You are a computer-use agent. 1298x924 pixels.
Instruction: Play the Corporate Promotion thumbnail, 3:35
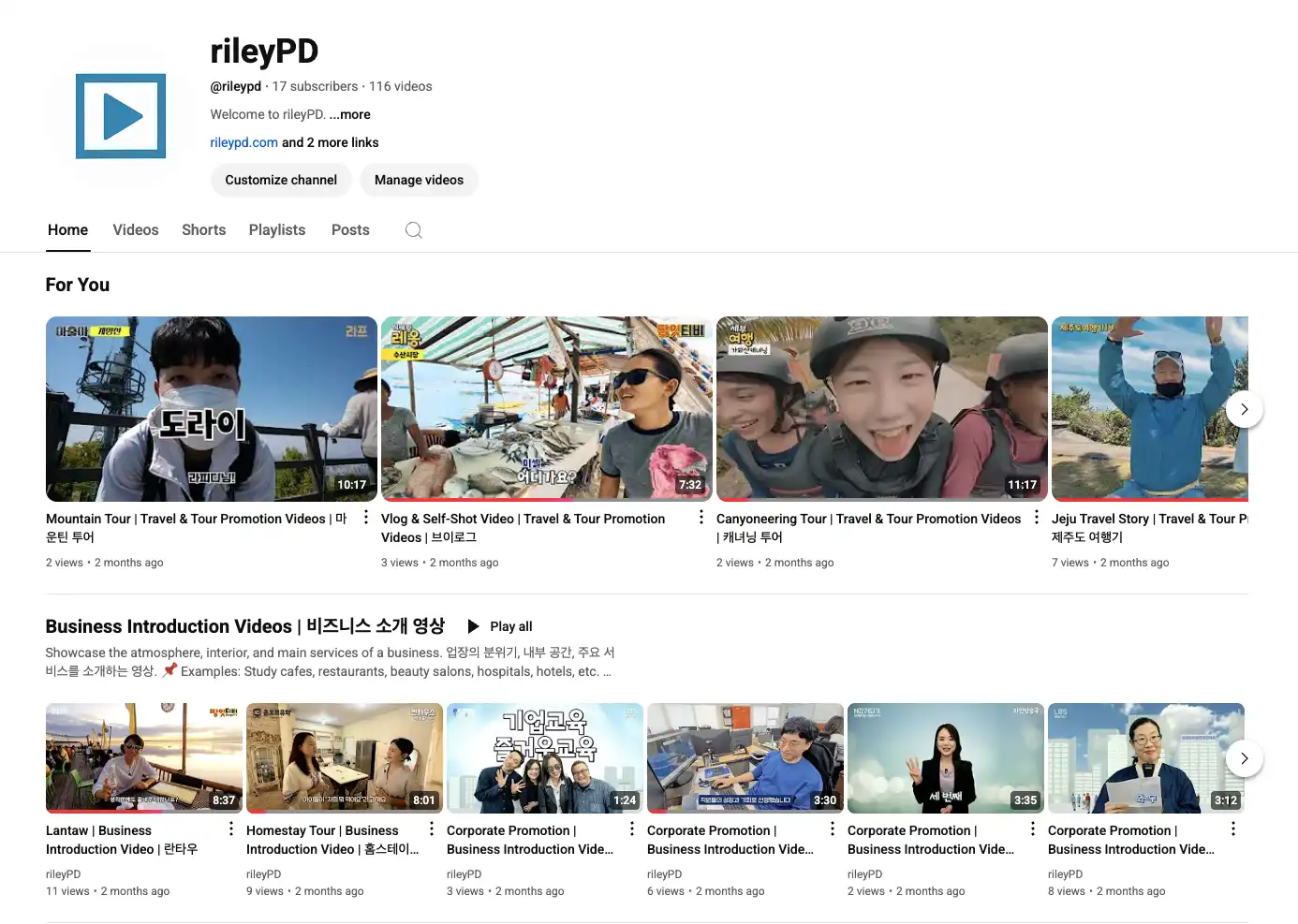[946, 758]
